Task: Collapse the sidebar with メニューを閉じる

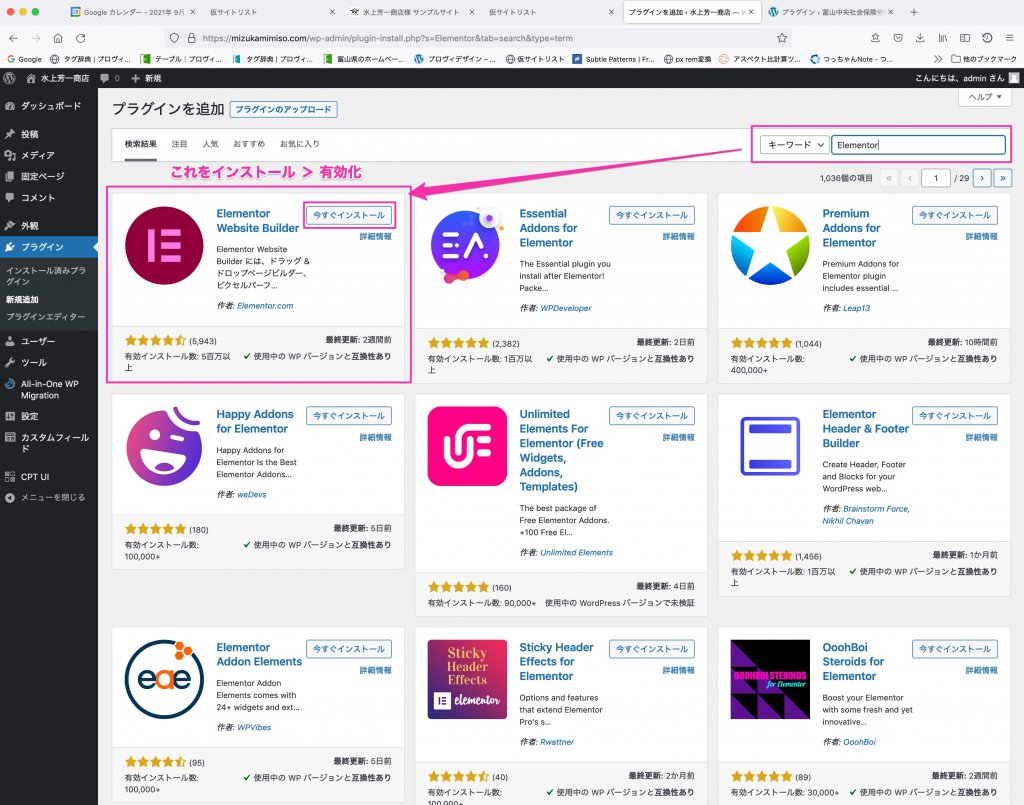Action: pyautogui.click(x=52, y=497)
